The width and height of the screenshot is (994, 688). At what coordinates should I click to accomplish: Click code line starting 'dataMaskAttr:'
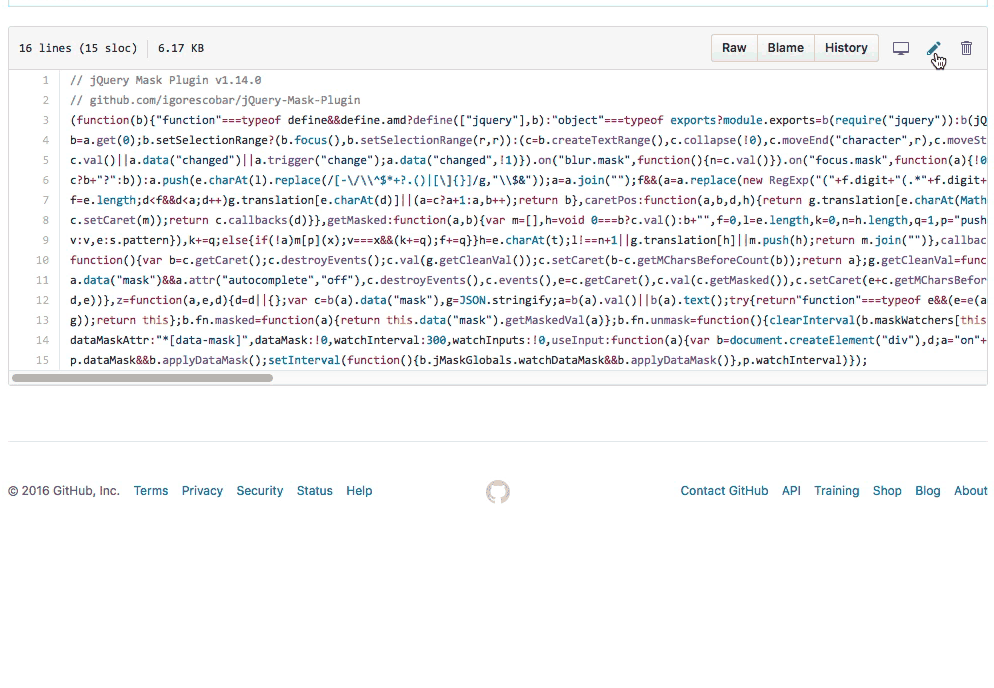click(x=528, y=340)
